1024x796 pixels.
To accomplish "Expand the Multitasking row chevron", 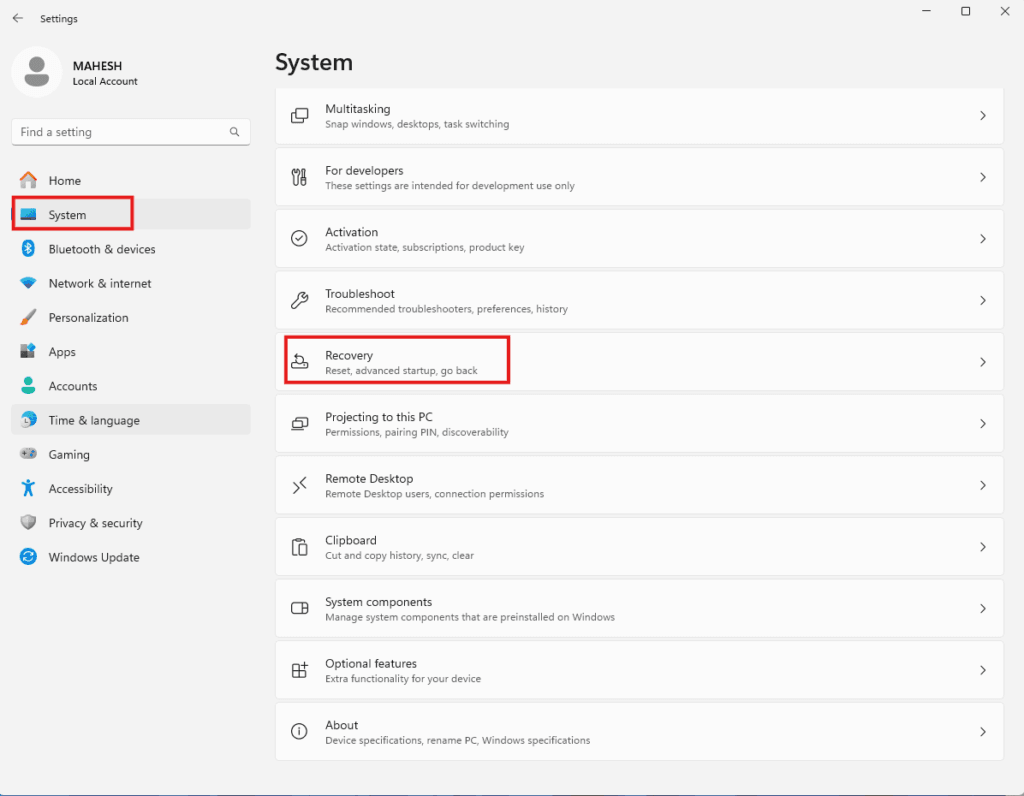I will [x=982, y=116].
